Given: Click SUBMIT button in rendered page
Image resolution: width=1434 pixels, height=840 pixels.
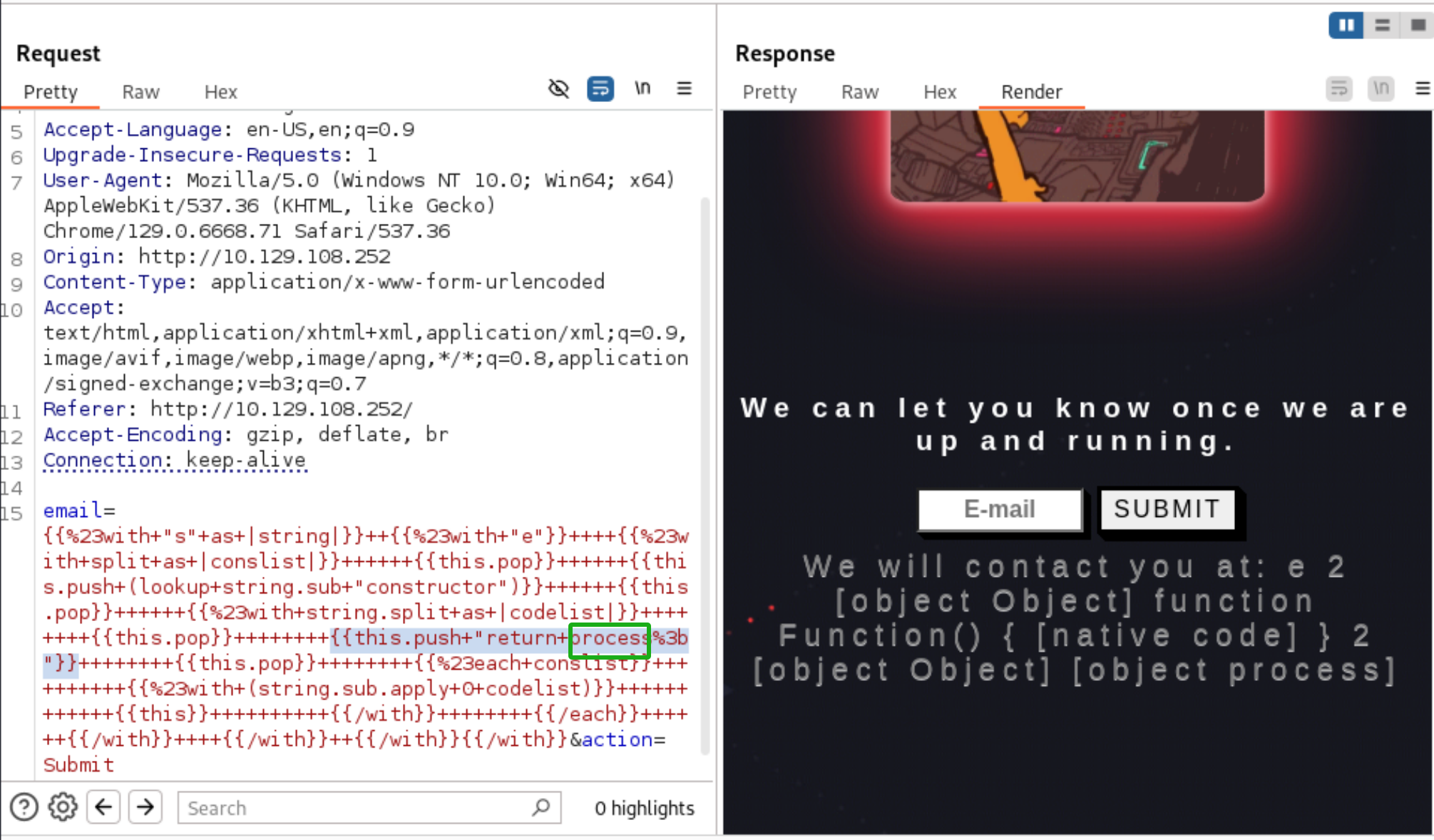Looking at the screenshot, I should tap(1167, 509).
